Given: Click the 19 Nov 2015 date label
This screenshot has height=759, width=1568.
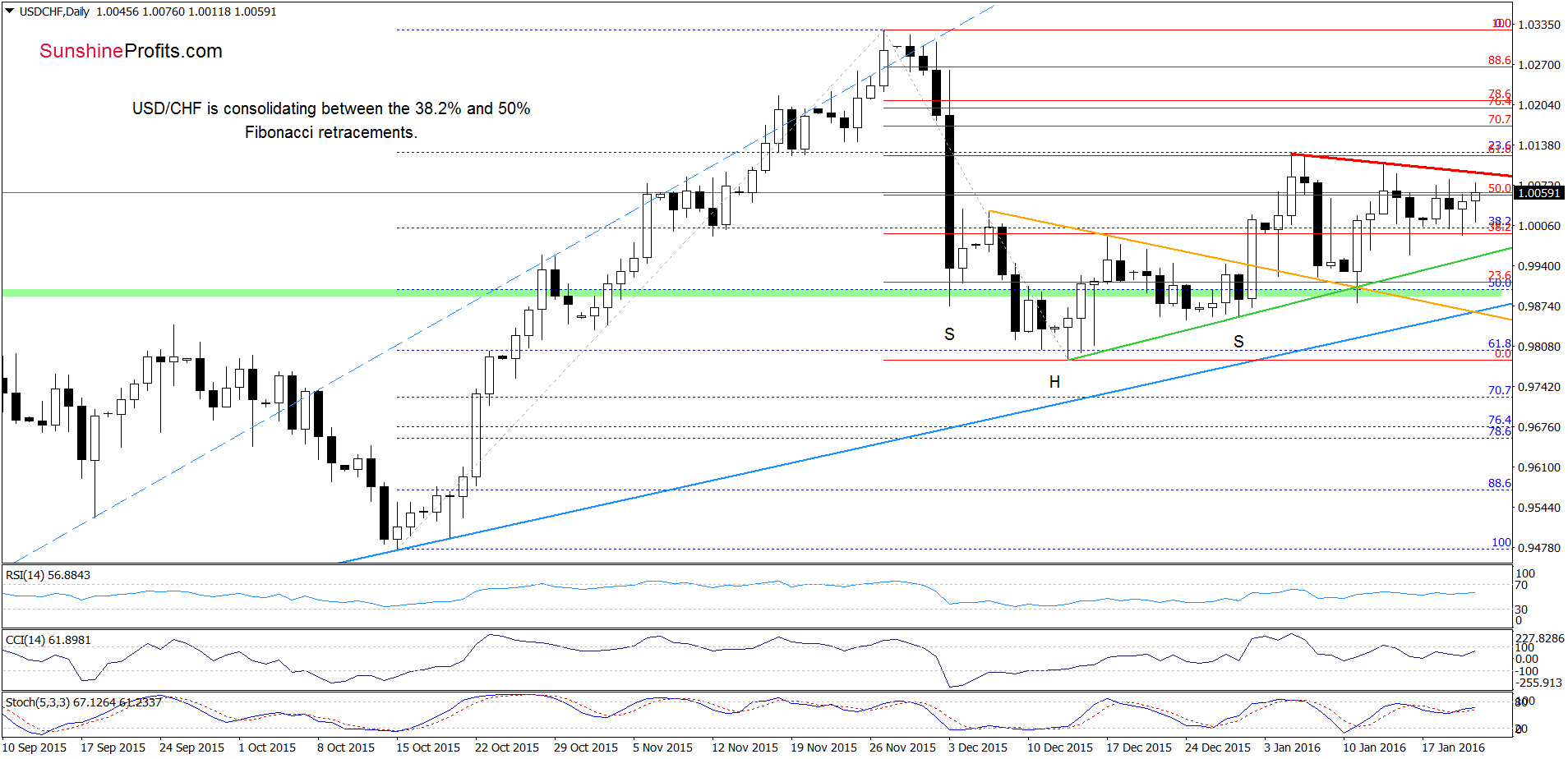Looking at the screenshot, I should pos(823,747).
